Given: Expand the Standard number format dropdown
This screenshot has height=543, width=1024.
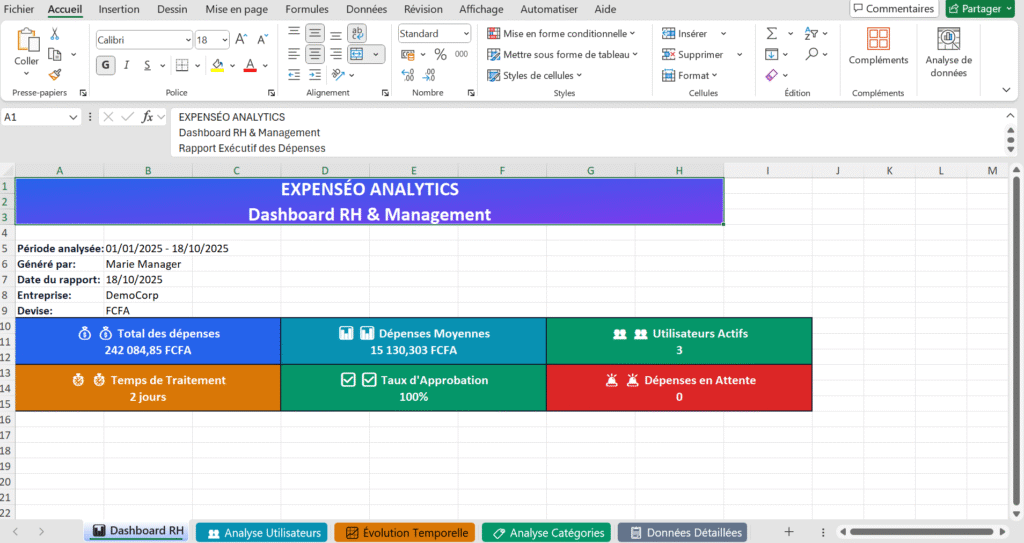Looking at the screenshot, I should (x=466, y=33).
